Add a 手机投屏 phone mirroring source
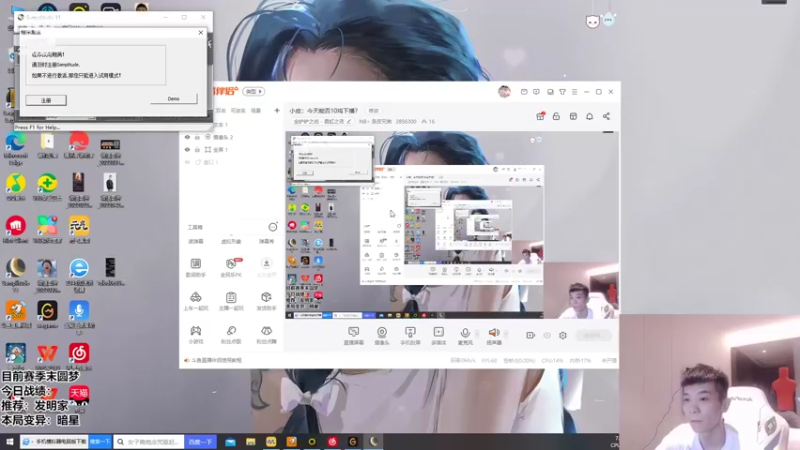Viewport: 800px width, 450px height. (x=410, y=336)
